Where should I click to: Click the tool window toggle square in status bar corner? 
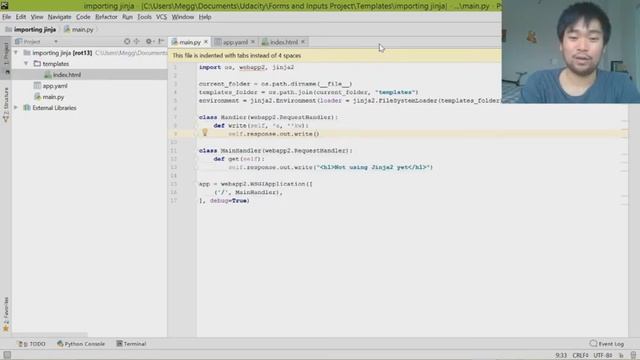pyautogui.click(x=7, y=355)
